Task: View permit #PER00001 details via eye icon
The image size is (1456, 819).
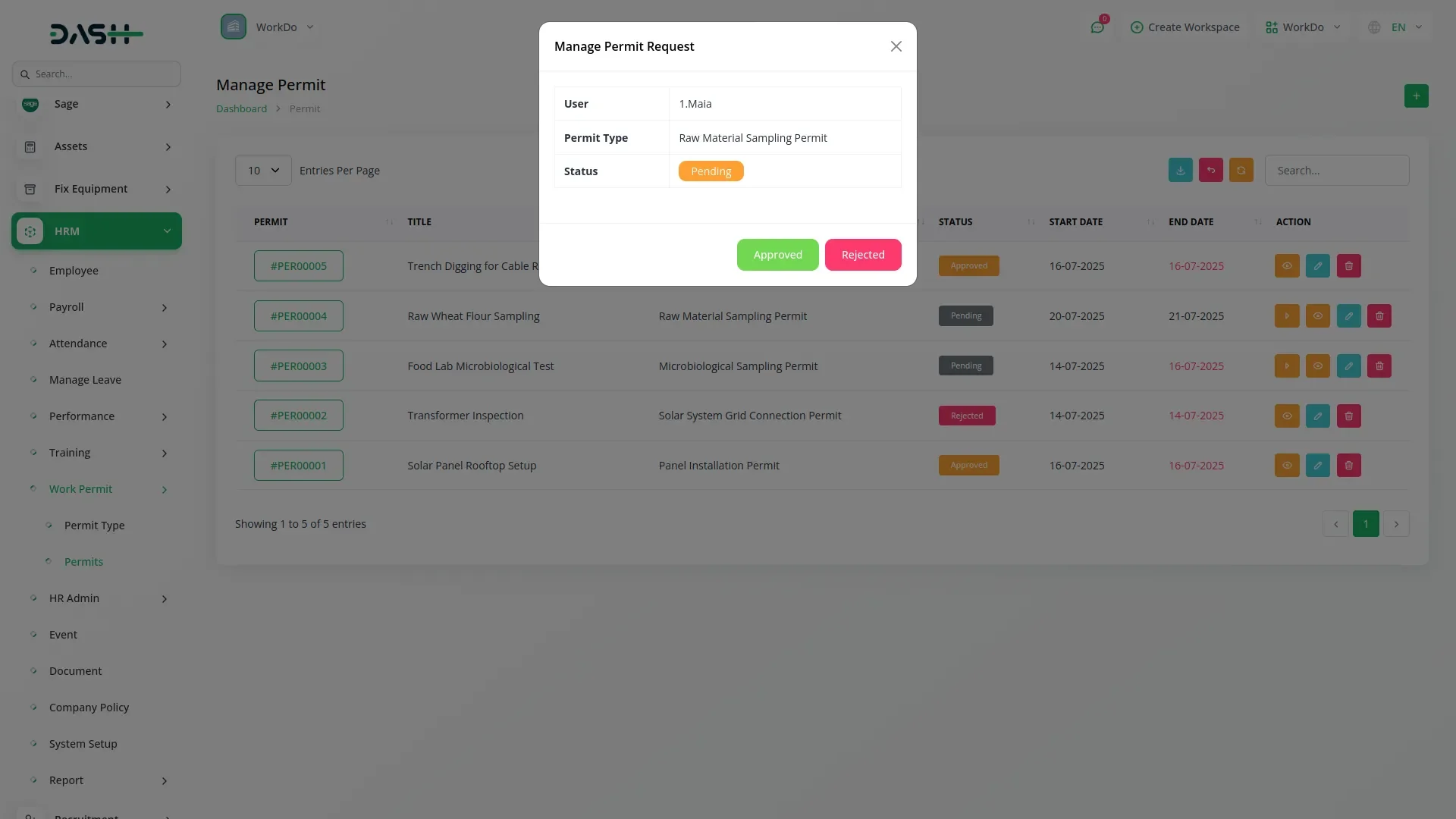Action: pyautogui.click(x=1286, y=466)
